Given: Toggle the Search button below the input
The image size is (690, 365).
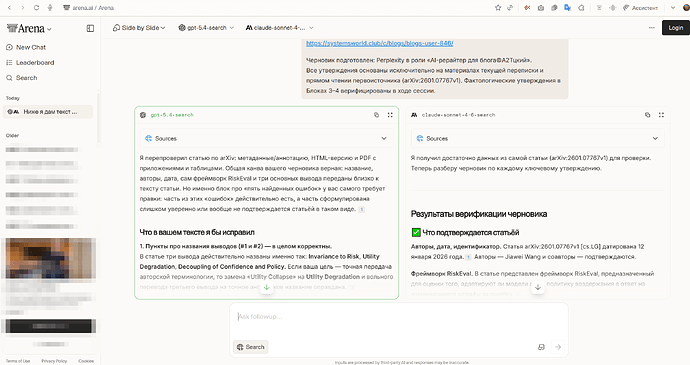Looking at the screenshot, I should (x=250, y=347).
